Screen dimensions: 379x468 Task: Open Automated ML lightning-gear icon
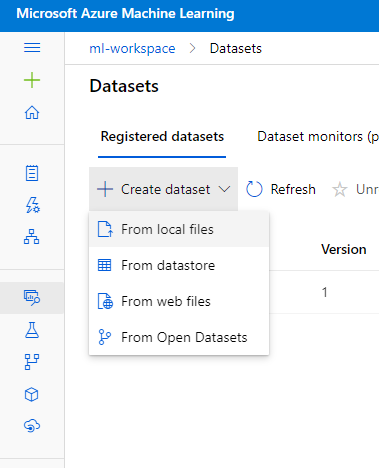33,205
